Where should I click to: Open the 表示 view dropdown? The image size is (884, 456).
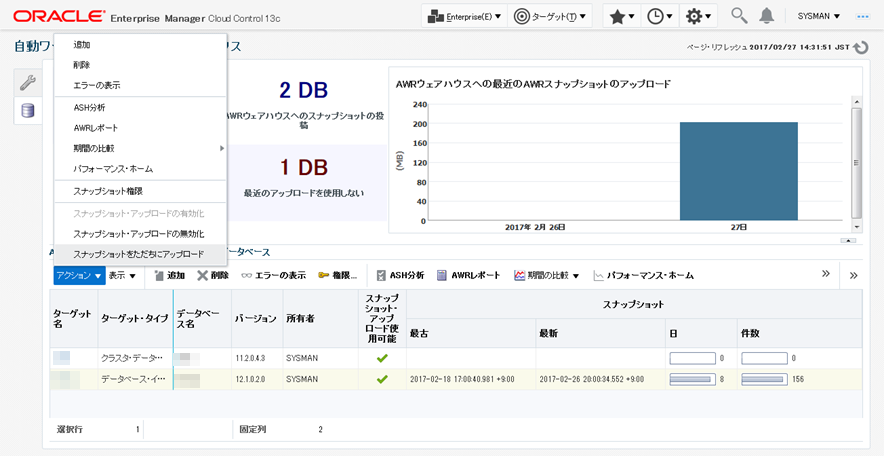122,276
